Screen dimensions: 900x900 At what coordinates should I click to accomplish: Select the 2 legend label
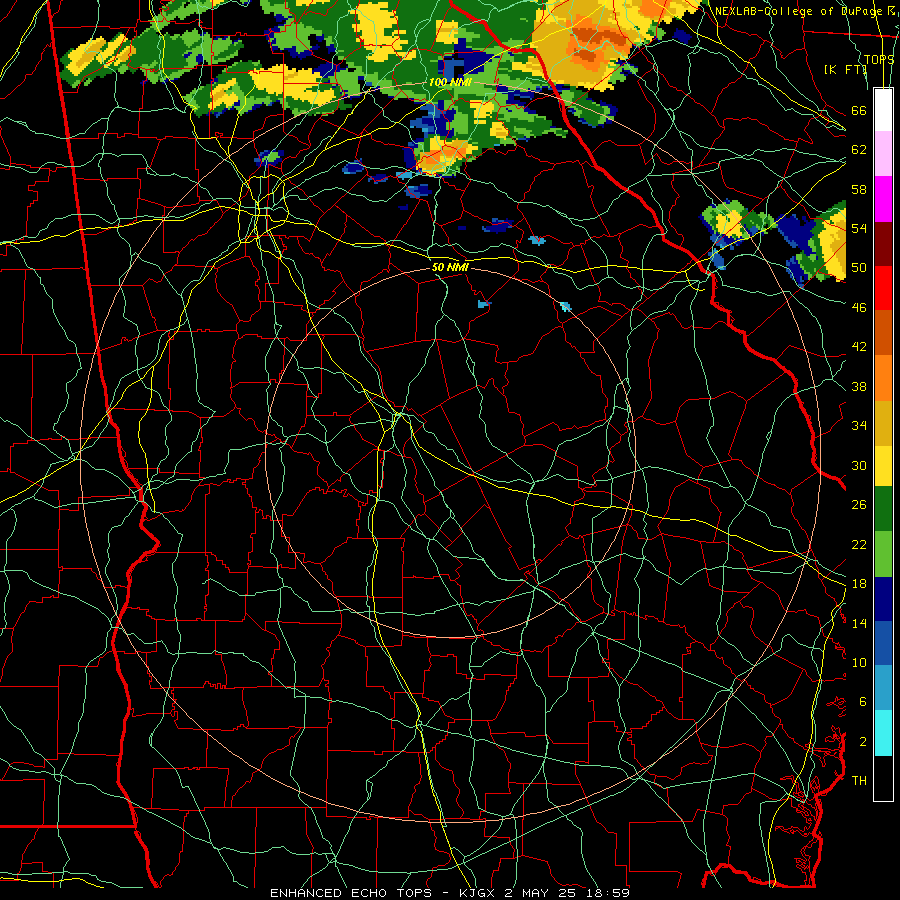coord(863,742)
